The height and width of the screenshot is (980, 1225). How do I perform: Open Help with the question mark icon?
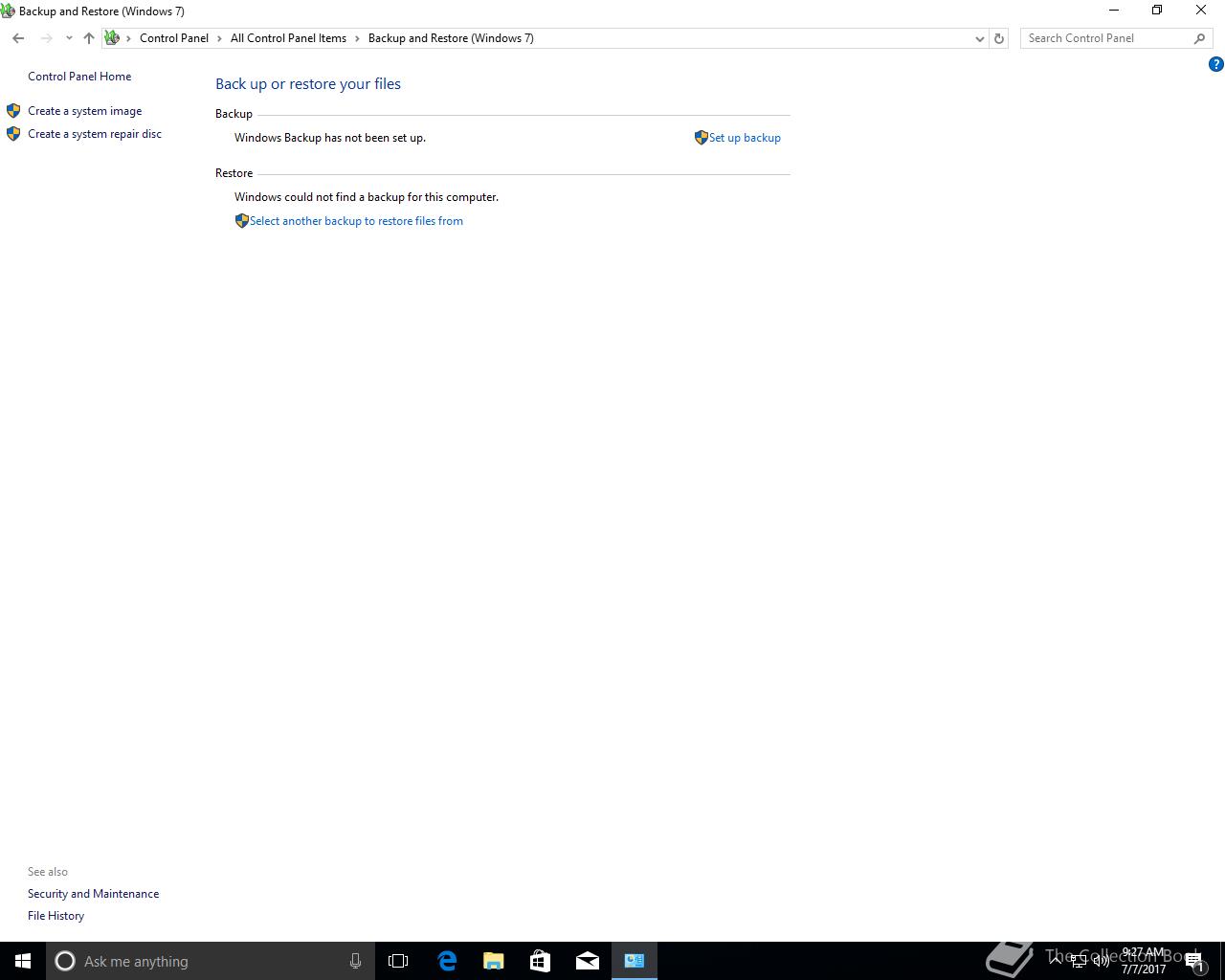pyautogui.click(x=1216, y=64)
